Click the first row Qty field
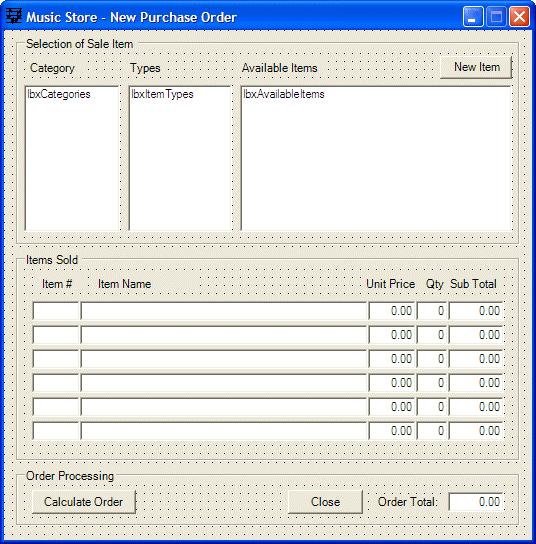The image size is (536, 544). [432, 311]
